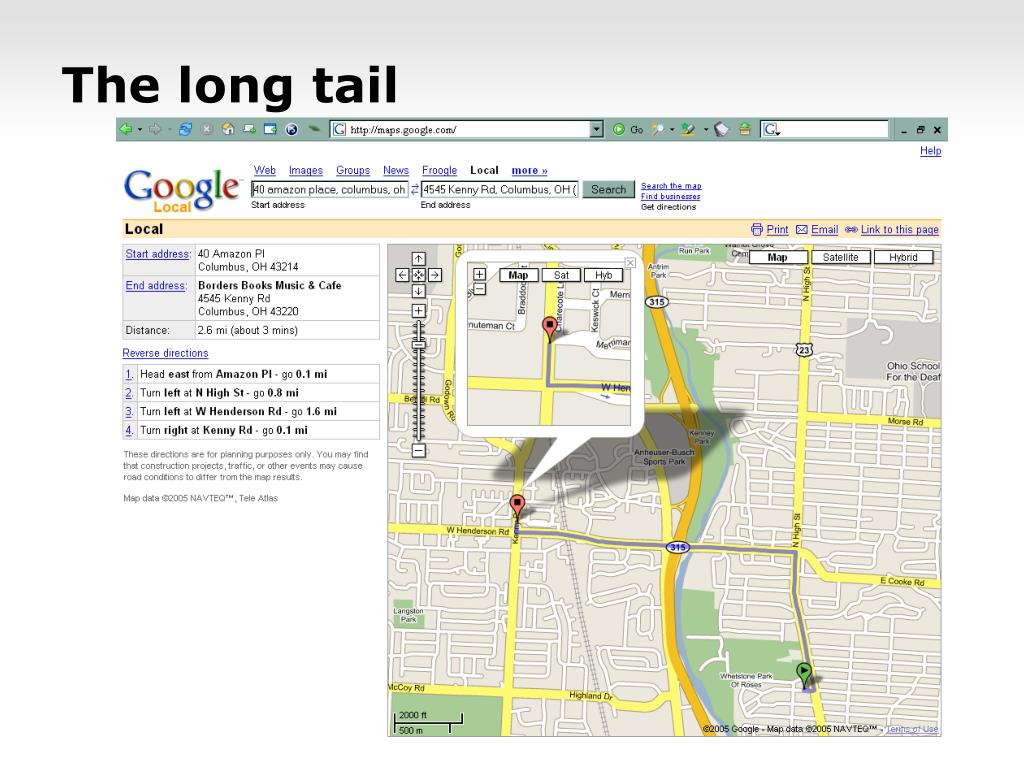
Task: Click the center return-to-result map button
Action: coord(419,275)
